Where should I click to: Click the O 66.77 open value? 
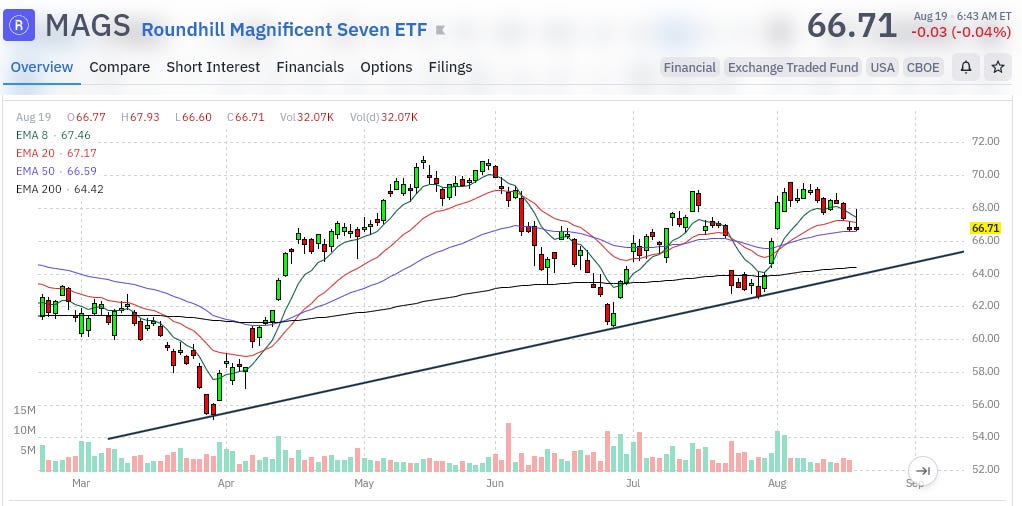tap(86, 117)
